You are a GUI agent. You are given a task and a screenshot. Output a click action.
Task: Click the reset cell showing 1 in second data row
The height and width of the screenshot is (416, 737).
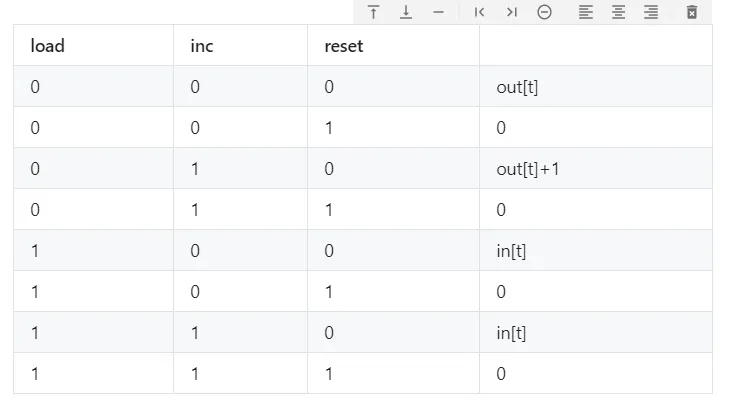click(x=393, y=128)
